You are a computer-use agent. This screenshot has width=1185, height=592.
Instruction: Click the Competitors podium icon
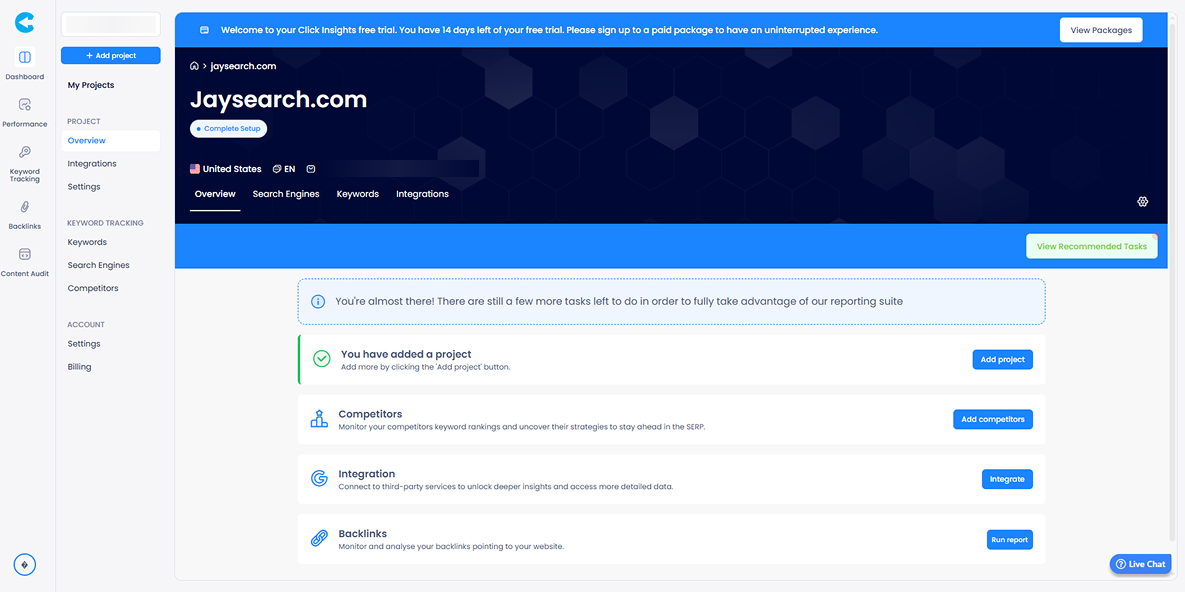319,419
